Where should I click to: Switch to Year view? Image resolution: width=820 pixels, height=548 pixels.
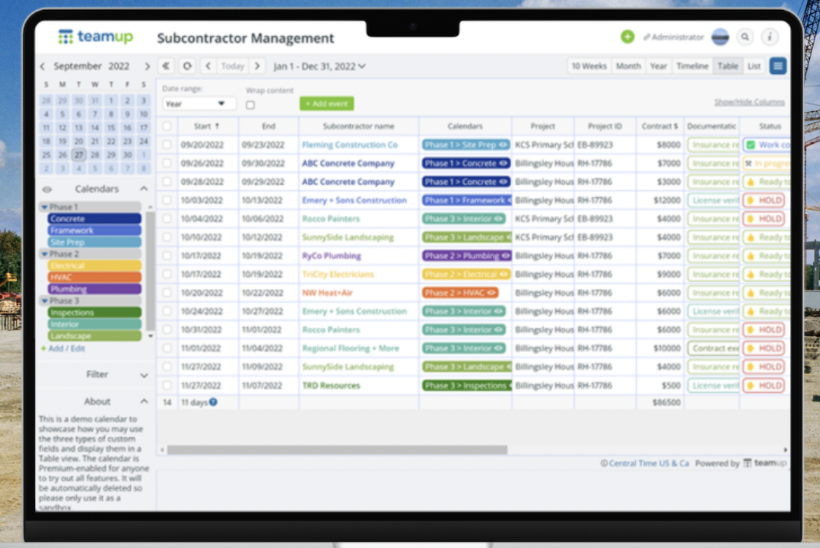(x=658, y=66)
